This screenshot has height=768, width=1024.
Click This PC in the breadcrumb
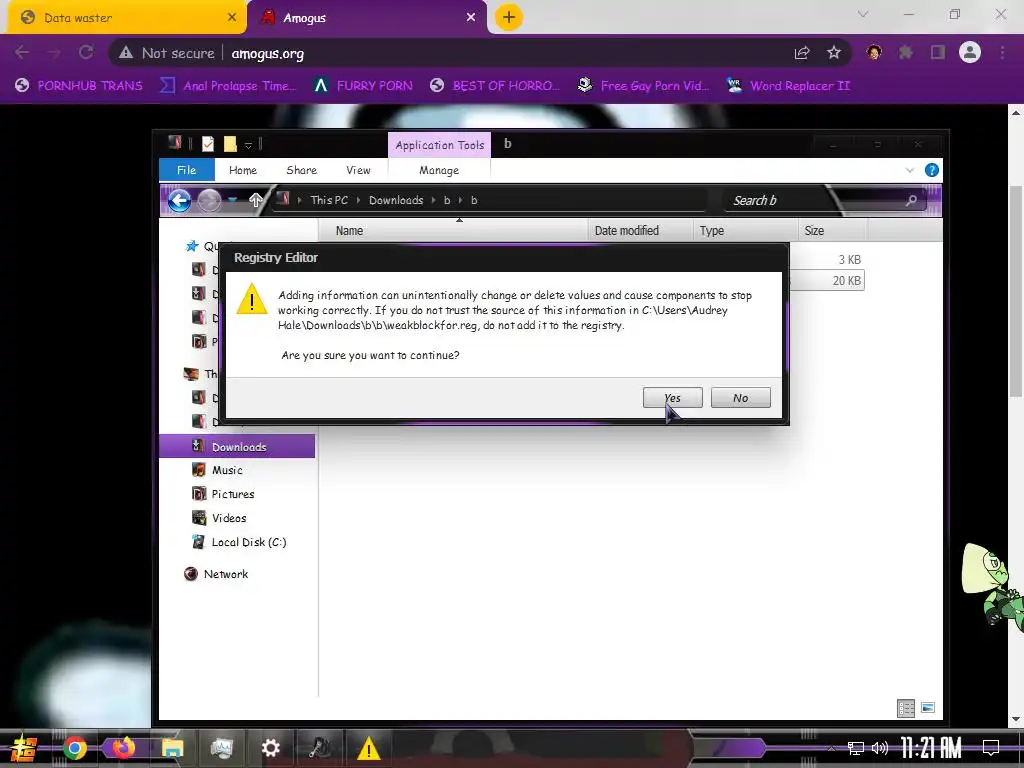329,200
